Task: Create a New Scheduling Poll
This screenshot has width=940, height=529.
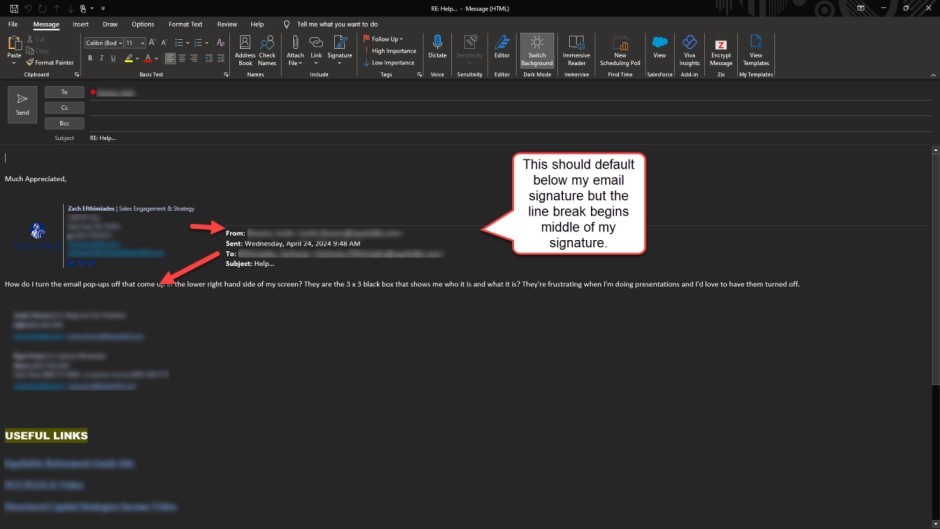Action: [620, 50]
